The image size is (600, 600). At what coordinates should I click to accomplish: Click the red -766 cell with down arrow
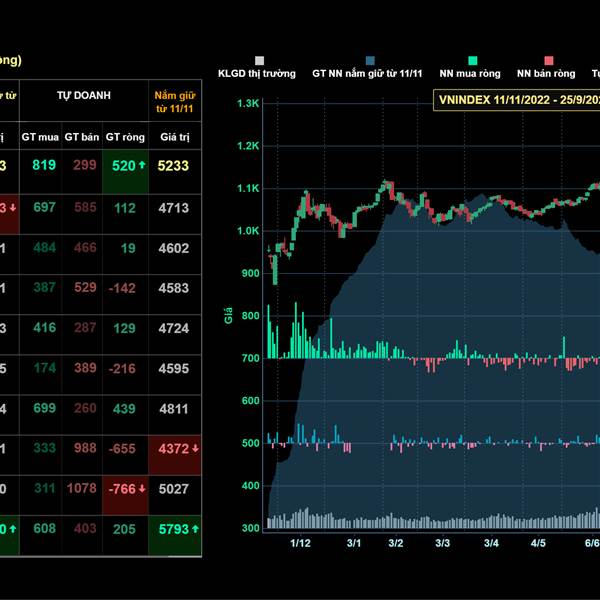tap(126, 495)
